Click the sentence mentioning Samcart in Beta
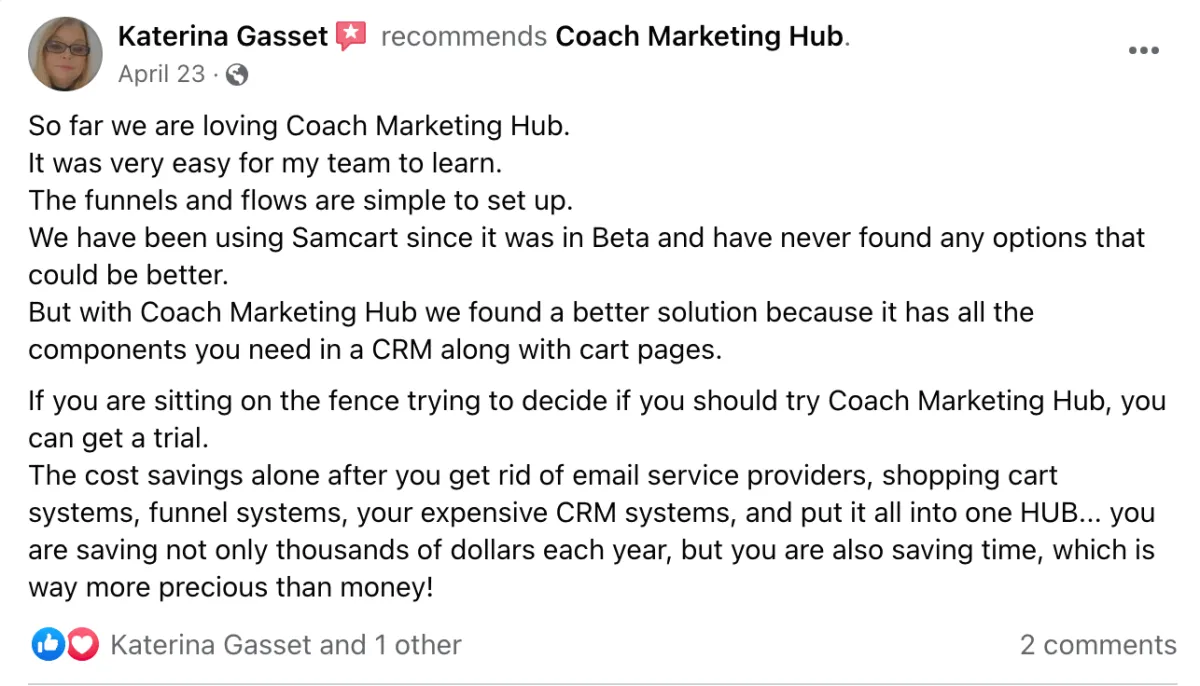This screenshot has width=1200, height=686. [x=586, y=238]
